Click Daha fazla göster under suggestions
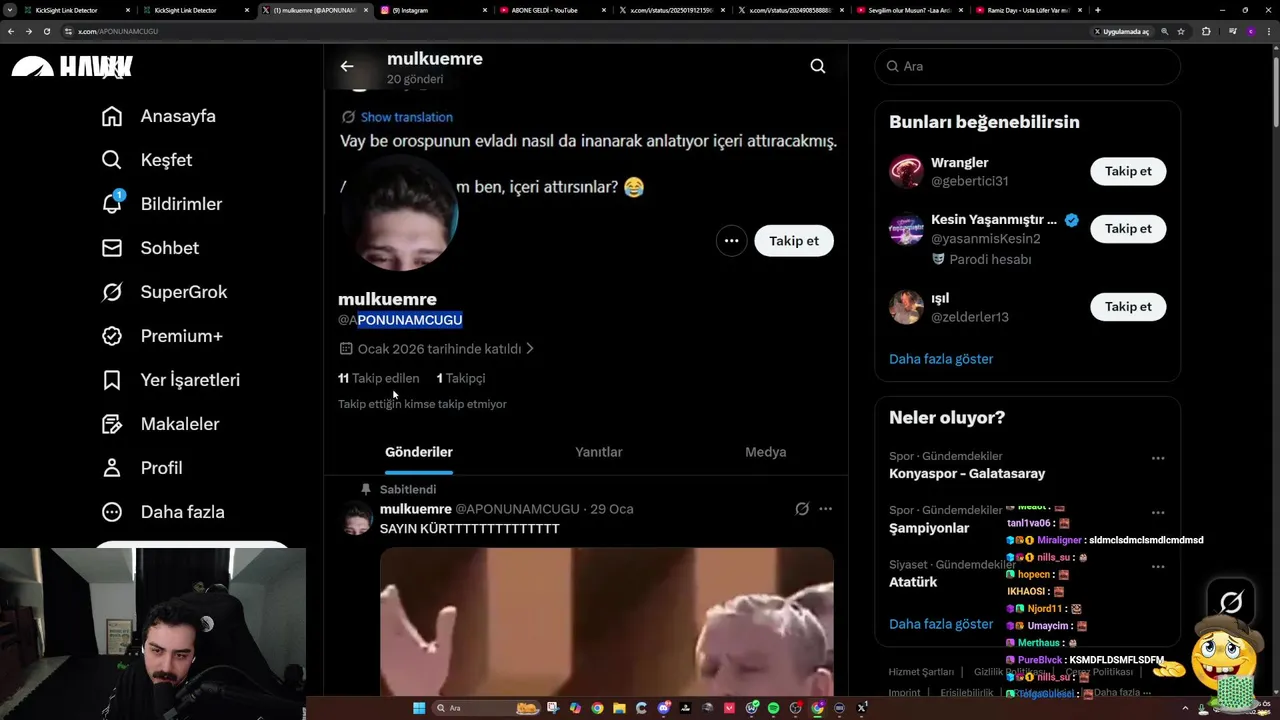Image resolution: width=1280 pixels, height=720 pixels. [x=941, y=359]
